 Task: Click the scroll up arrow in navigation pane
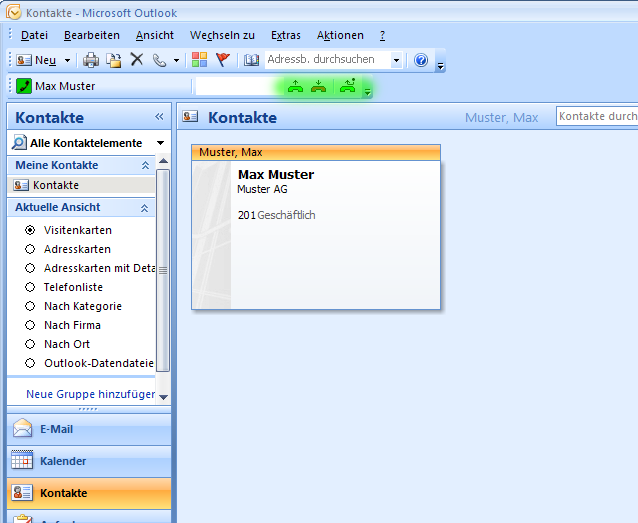click(x=163, y=161)
